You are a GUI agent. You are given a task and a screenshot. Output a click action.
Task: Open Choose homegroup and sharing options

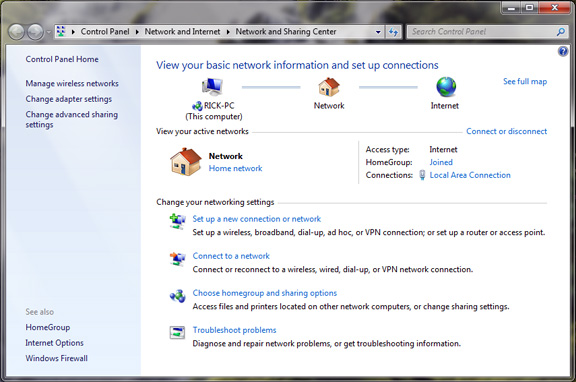tap(265, 293)
